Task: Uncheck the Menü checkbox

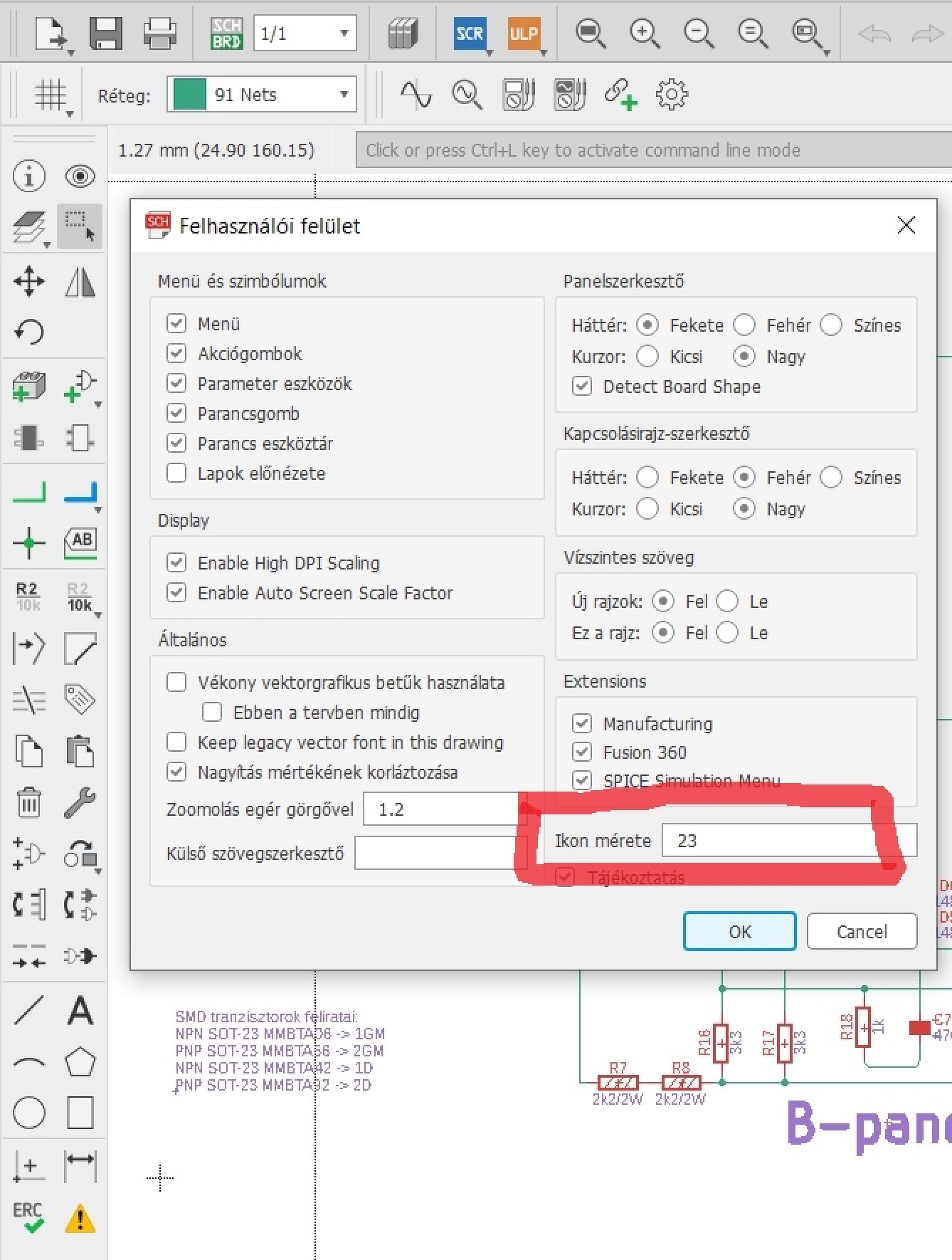Action: tap(176, 323)
